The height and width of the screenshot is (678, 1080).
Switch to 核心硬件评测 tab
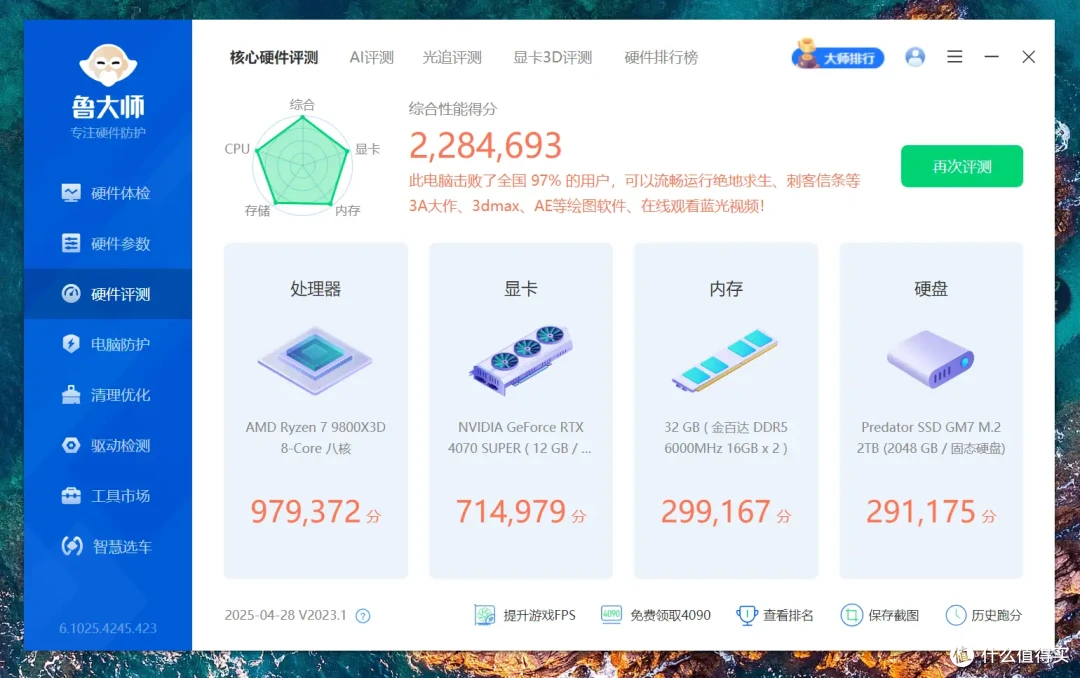pyautogui.click(x=274, y=57)
